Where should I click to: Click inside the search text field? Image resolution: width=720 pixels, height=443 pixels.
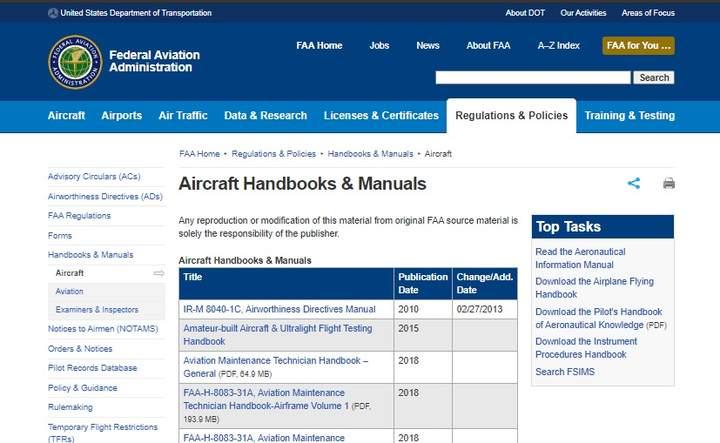(532, 77)
